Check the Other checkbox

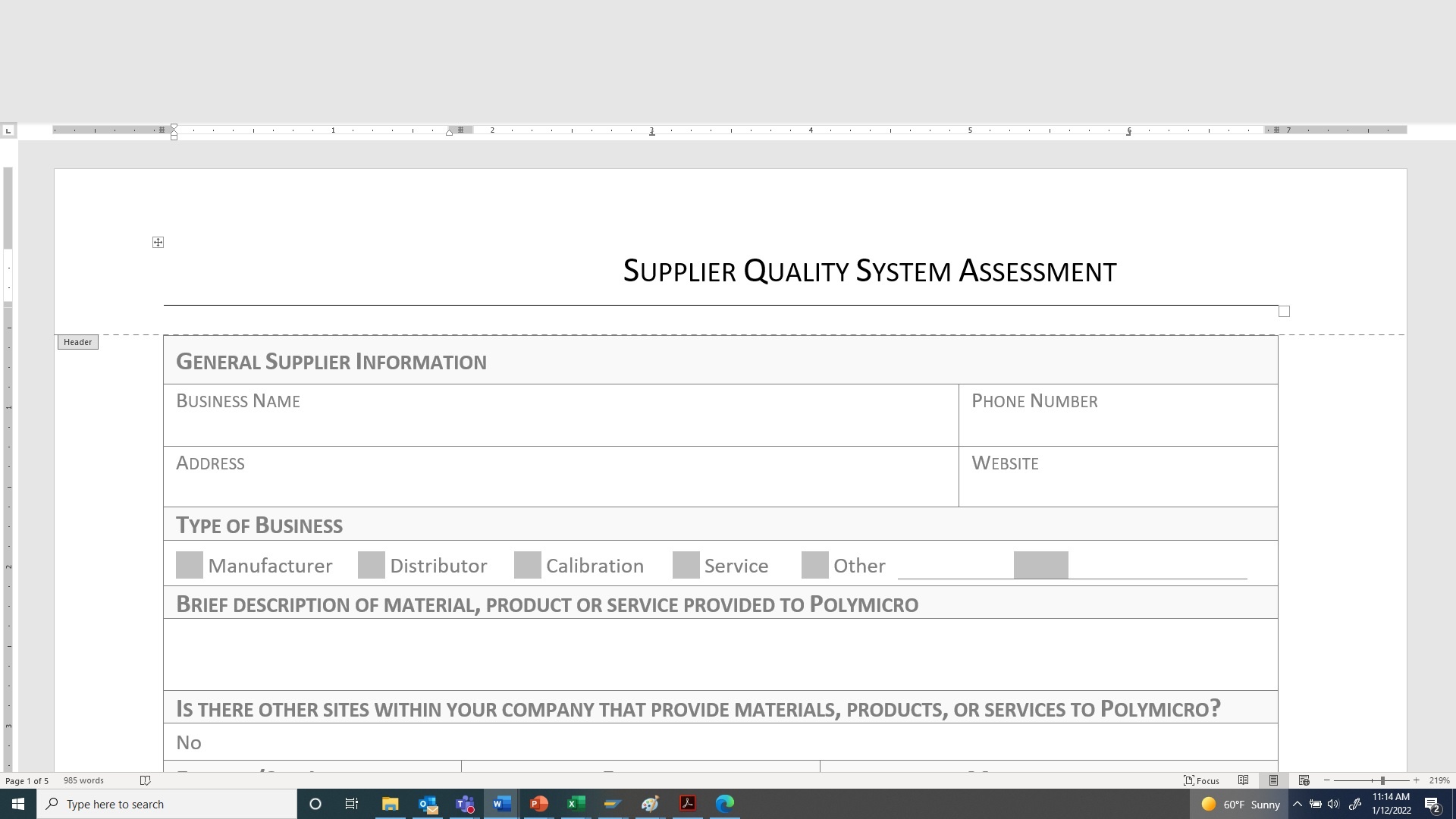815,565
